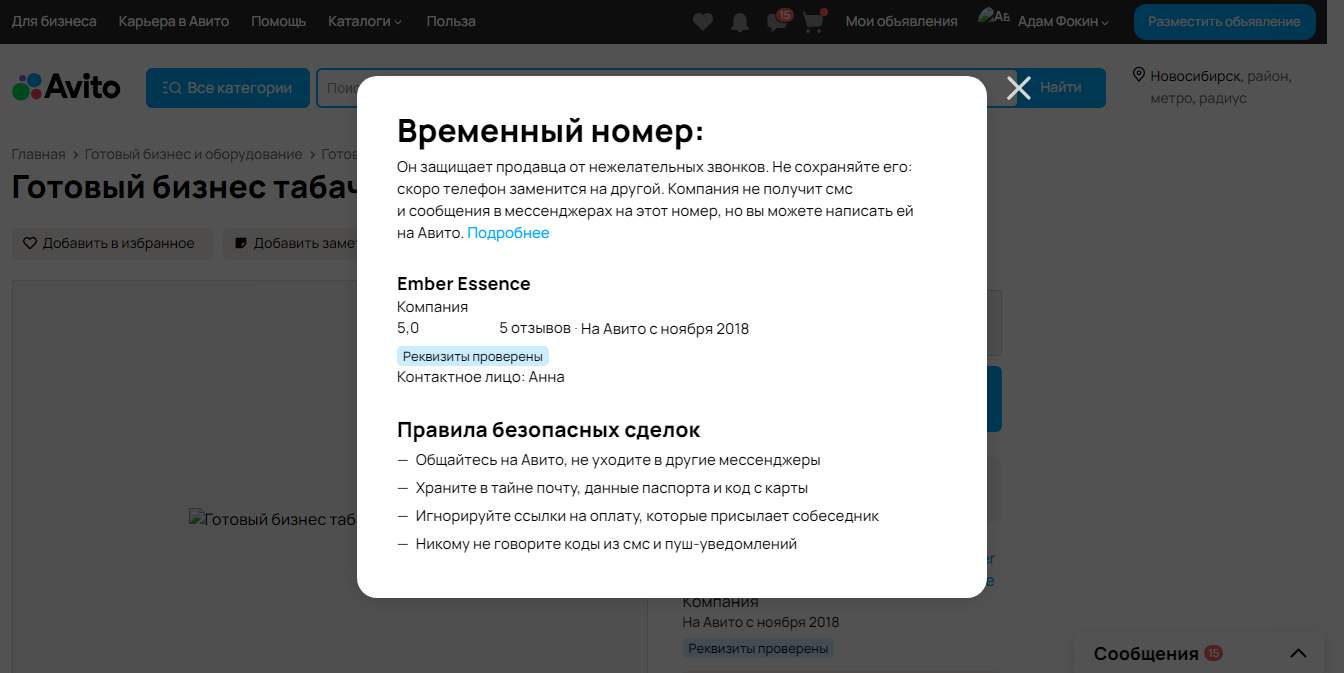Open Каталоги dropdown menu
1344x673 pixels.
pos(364,21)
